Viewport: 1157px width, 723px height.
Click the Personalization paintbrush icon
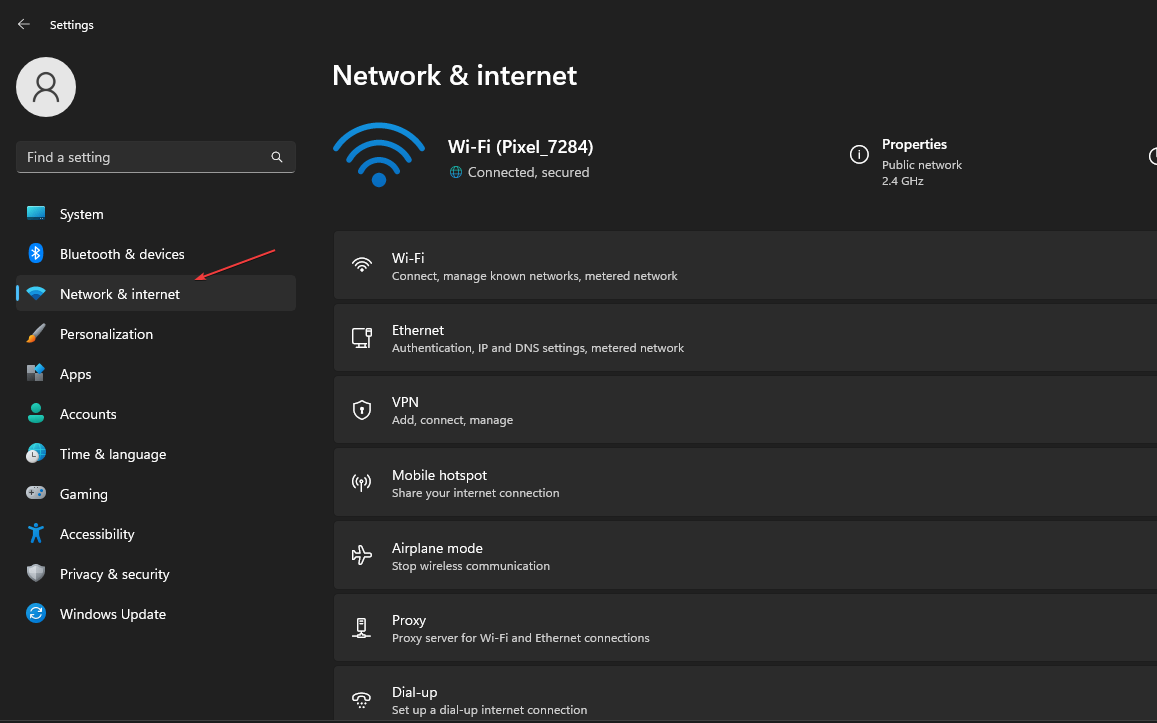coord(36,334)
